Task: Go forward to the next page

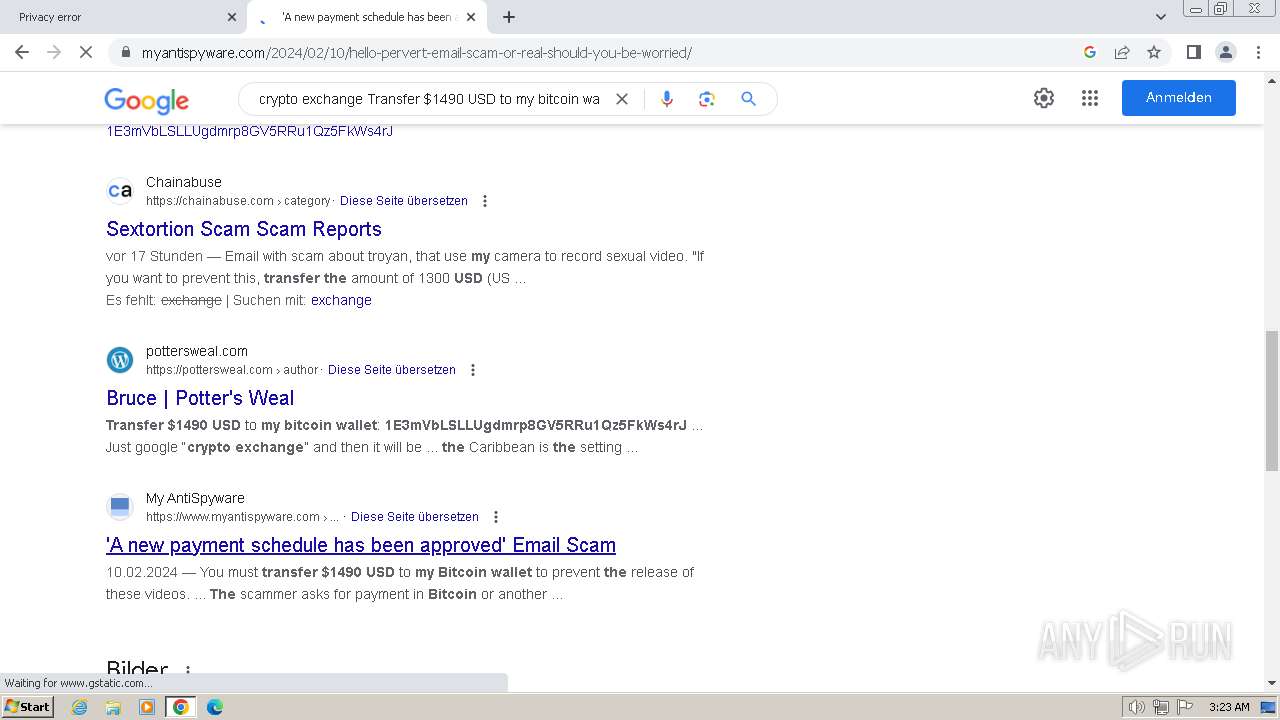Action: [x=54, y=52]
